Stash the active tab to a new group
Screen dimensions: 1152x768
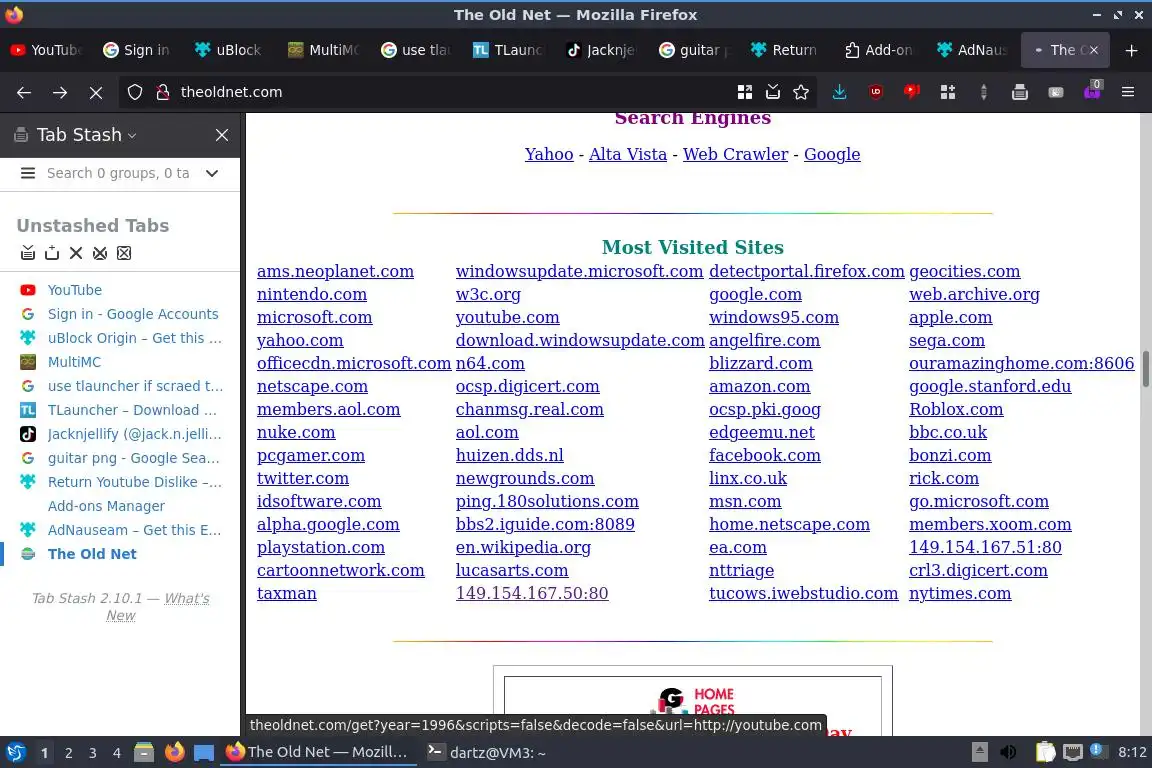pyautogui.click(x=51, y=253)
